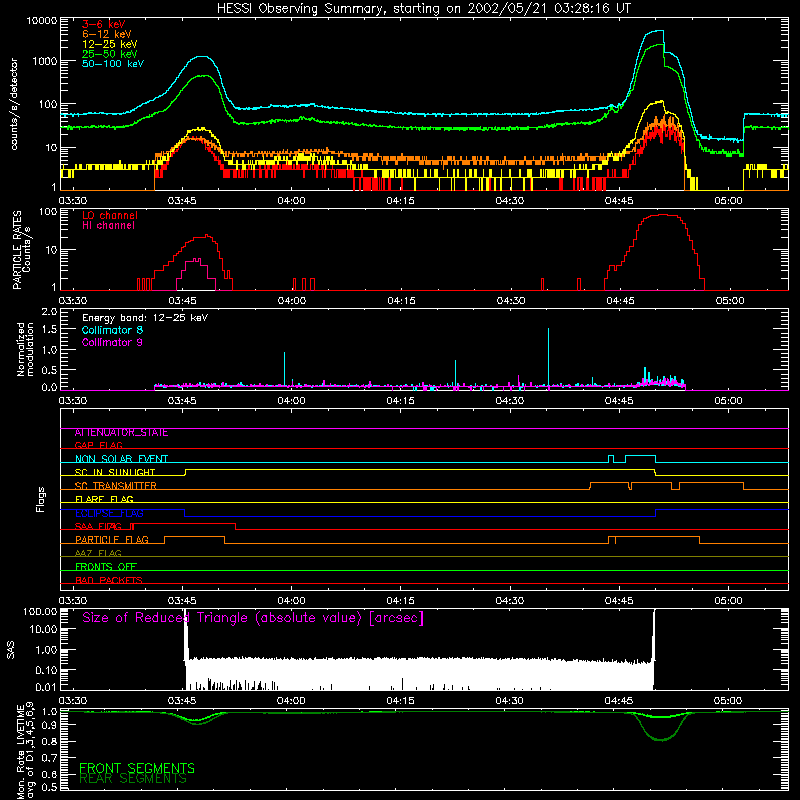Select the green 25-50 keV legend label
Screen dimensions: 800x800
[110, 54]
